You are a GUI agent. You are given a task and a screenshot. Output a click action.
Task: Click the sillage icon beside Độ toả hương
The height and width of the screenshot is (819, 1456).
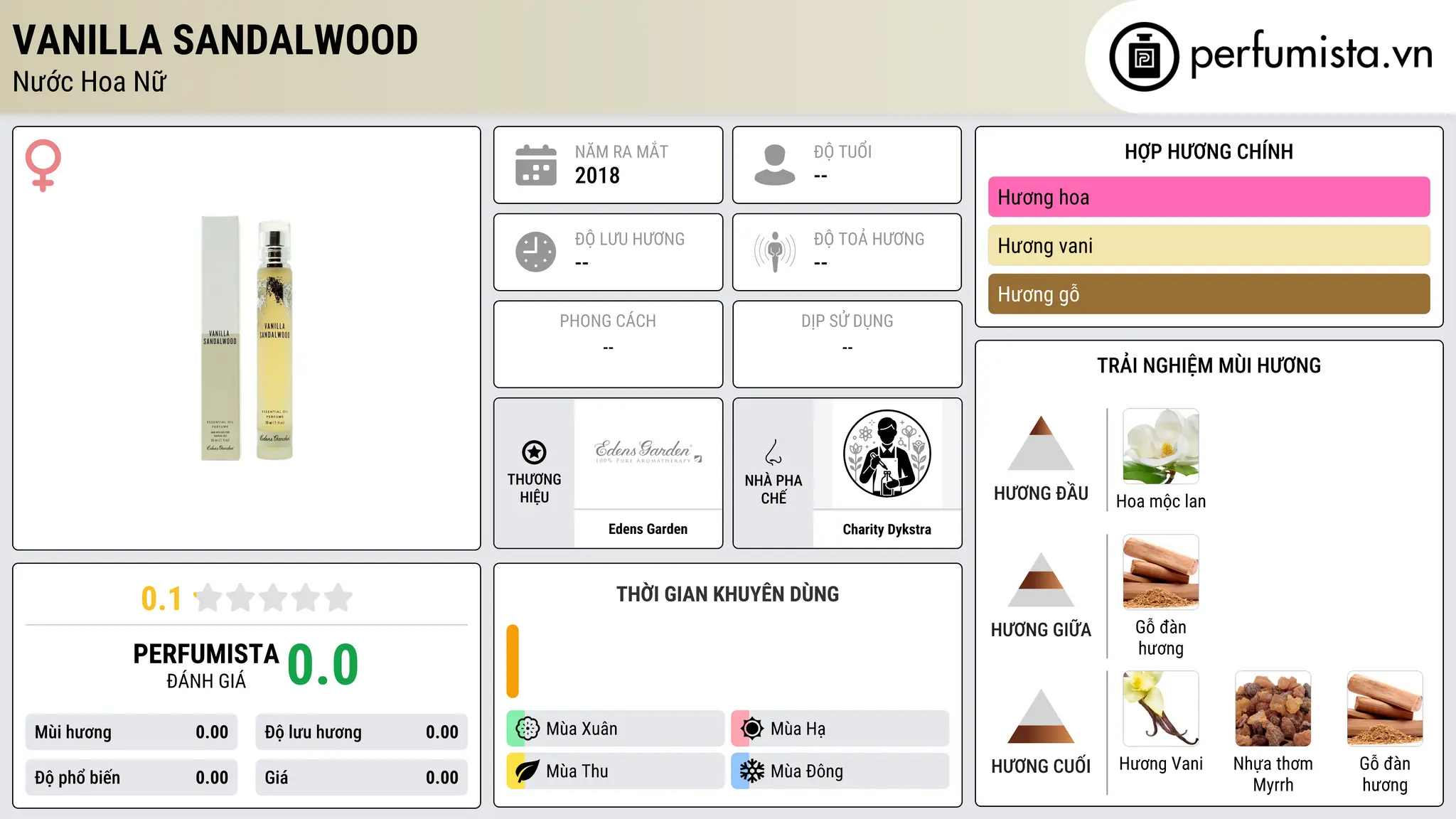pos(774,252)
